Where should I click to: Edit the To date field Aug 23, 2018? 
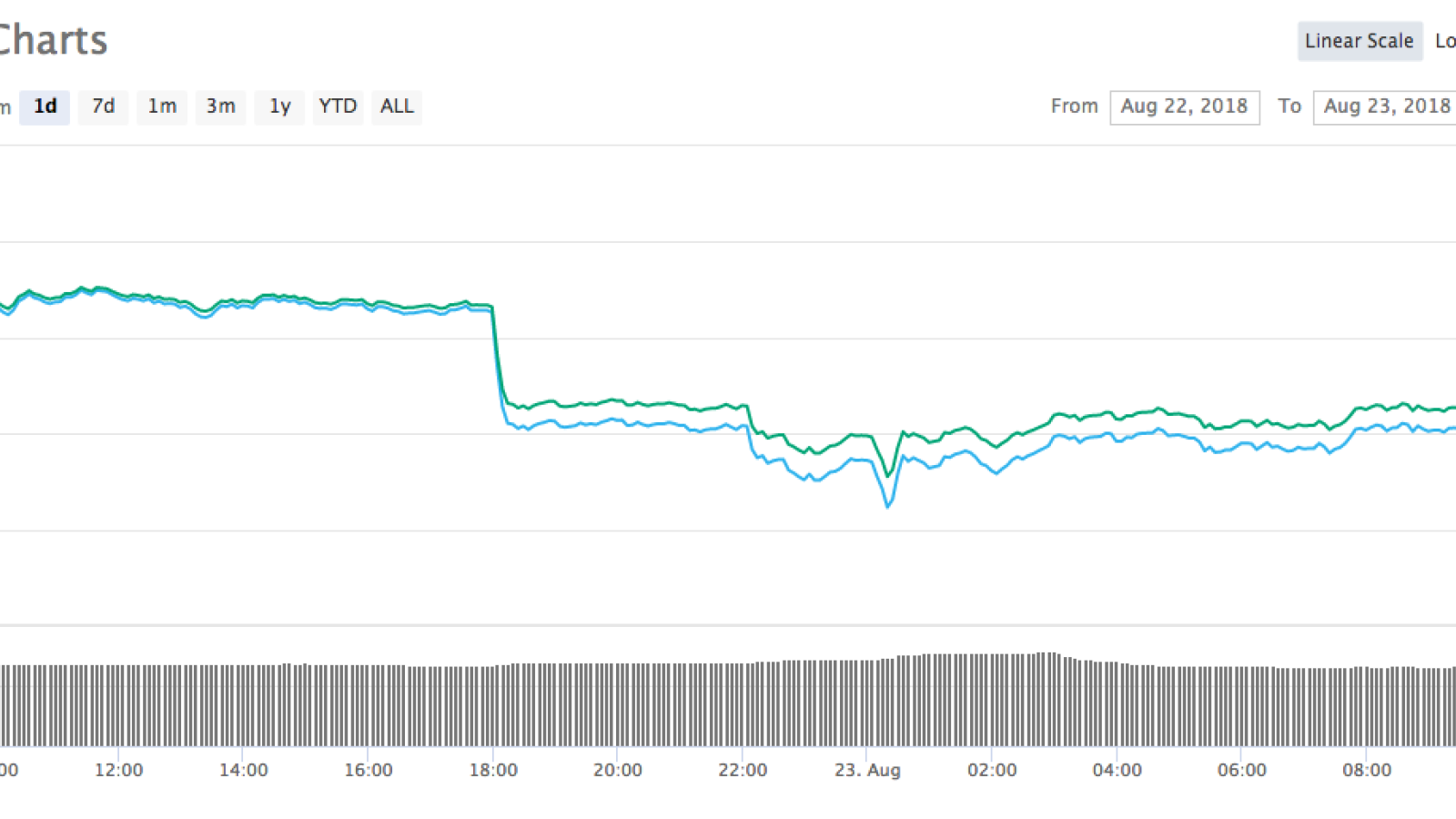coord(1385,106)
